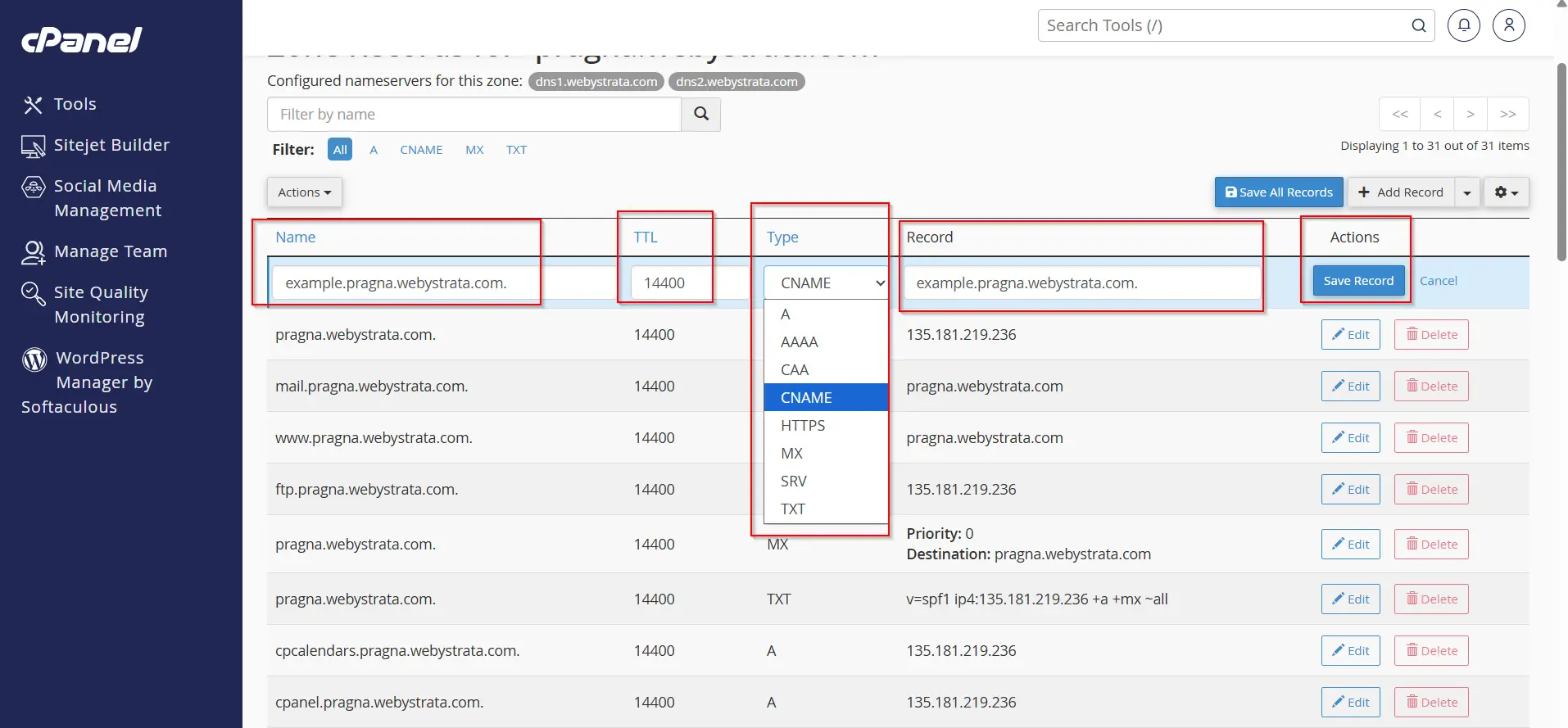
Task: Edit the cpanel.pragna.webystrata.com record
Action: click(x=1350, y=703)
